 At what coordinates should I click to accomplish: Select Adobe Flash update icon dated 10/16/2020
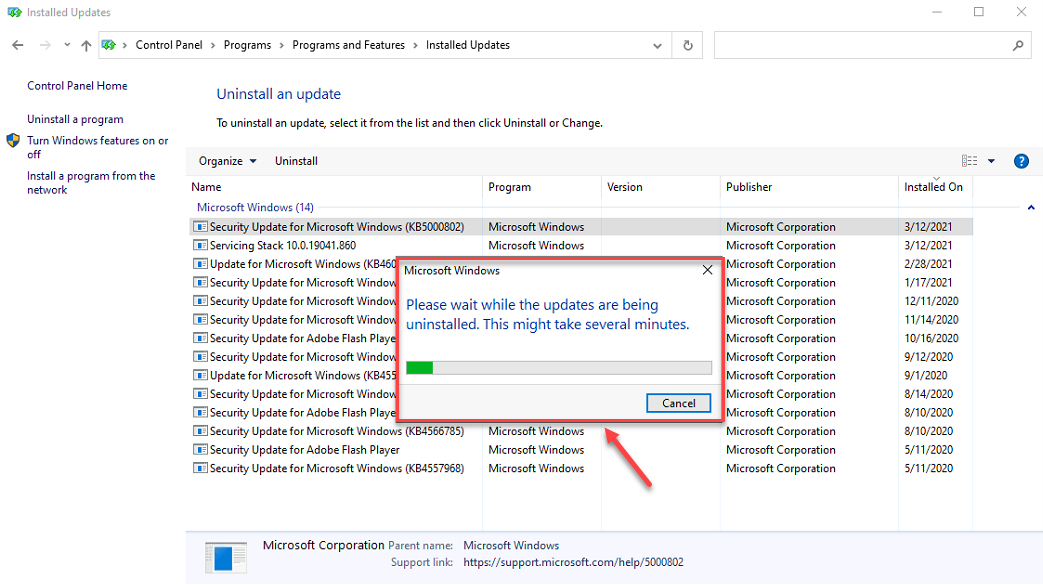(x=200, y=339)
